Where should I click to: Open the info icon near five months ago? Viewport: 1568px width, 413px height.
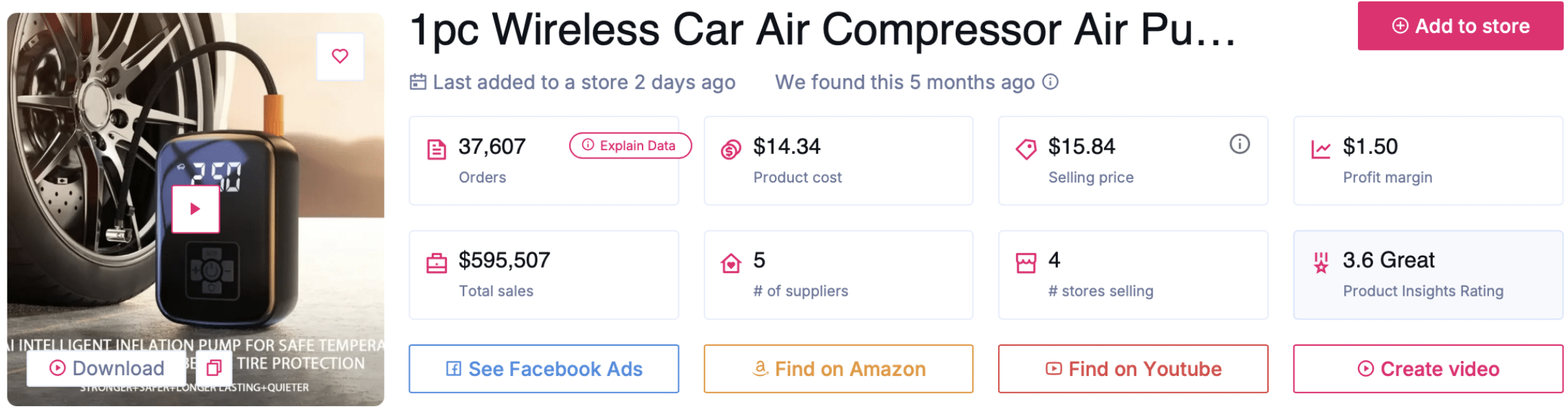(x=1050, y=82)
